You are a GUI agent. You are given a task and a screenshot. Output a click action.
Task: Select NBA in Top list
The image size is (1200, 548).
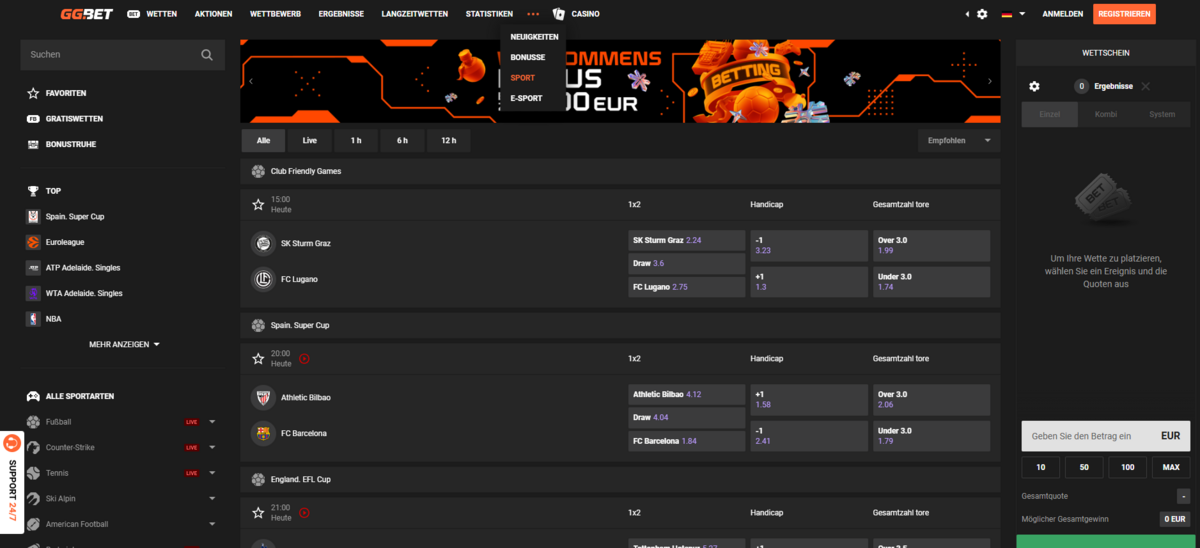tap(54, 319)
